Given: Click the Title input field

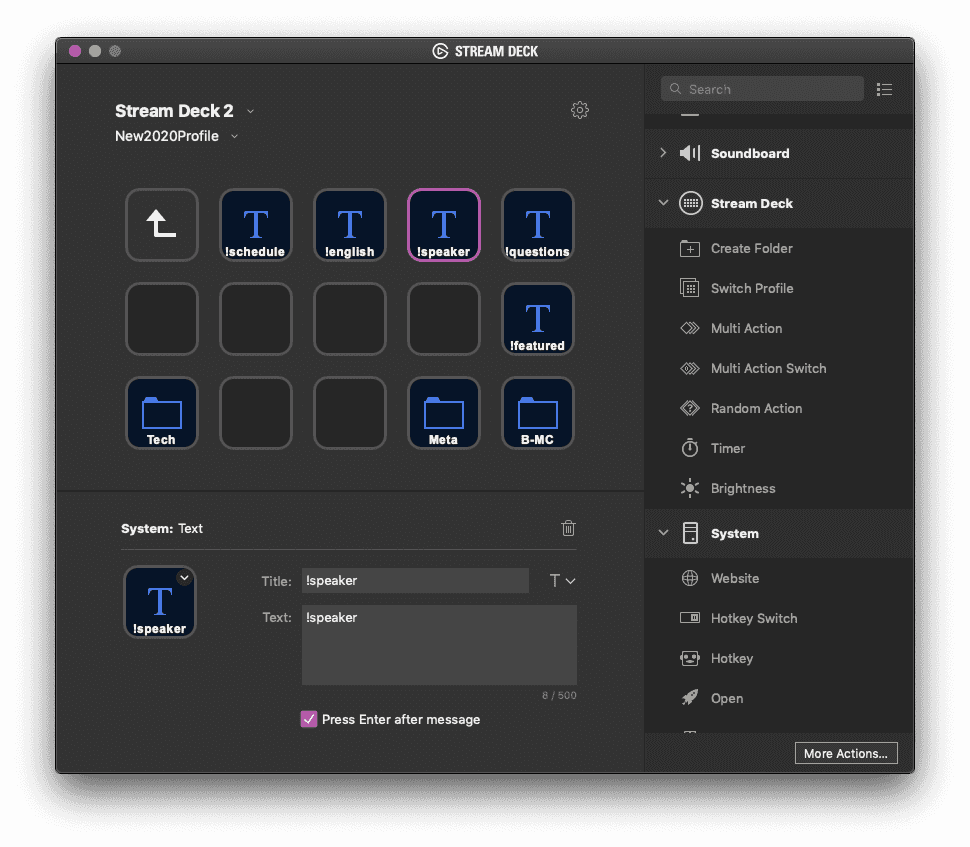Looking at the screenshot, I should click(x=415, y=581).
